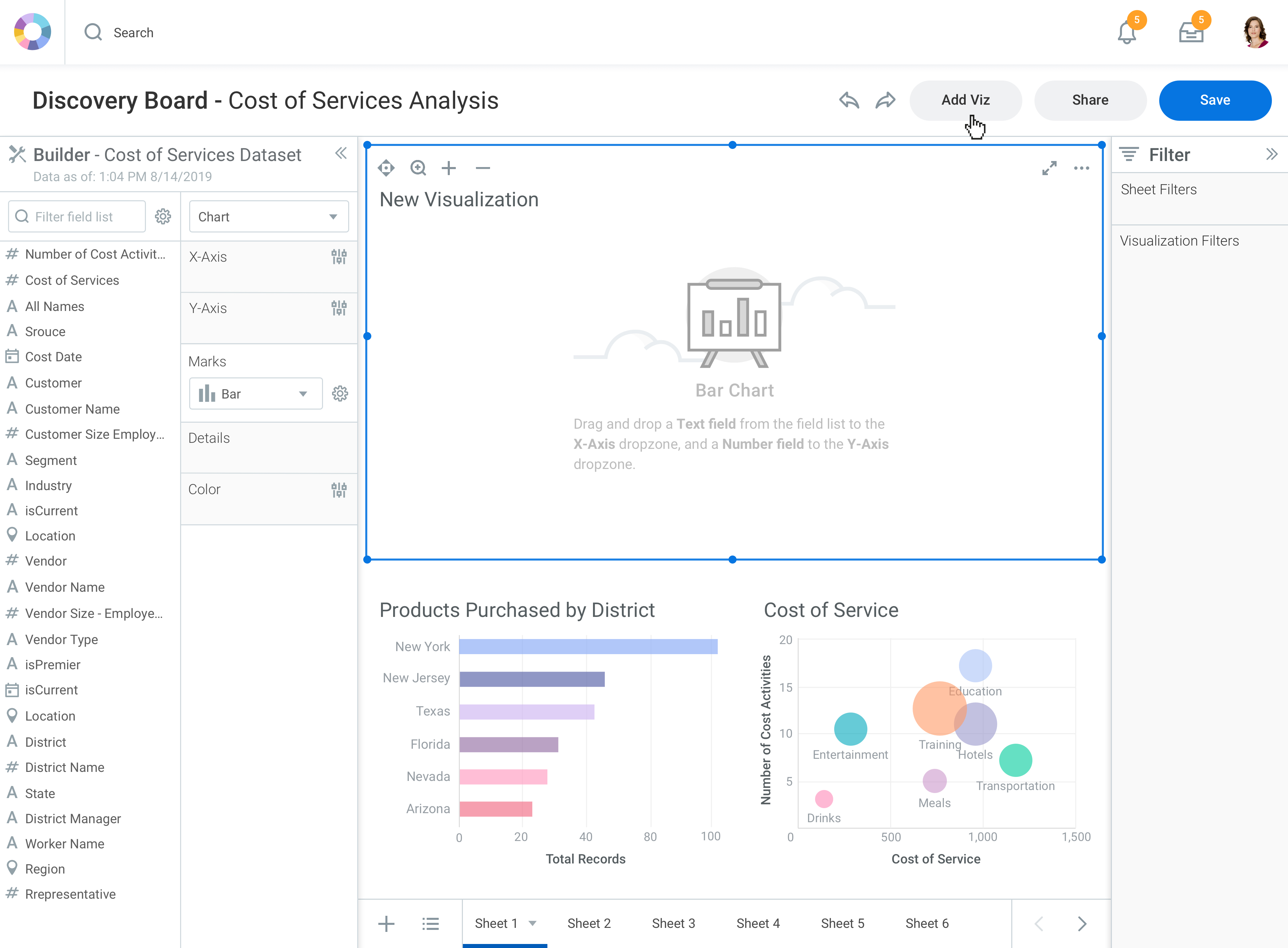
Task: Open the Bar marks dropdown
Action: [255, 394]
